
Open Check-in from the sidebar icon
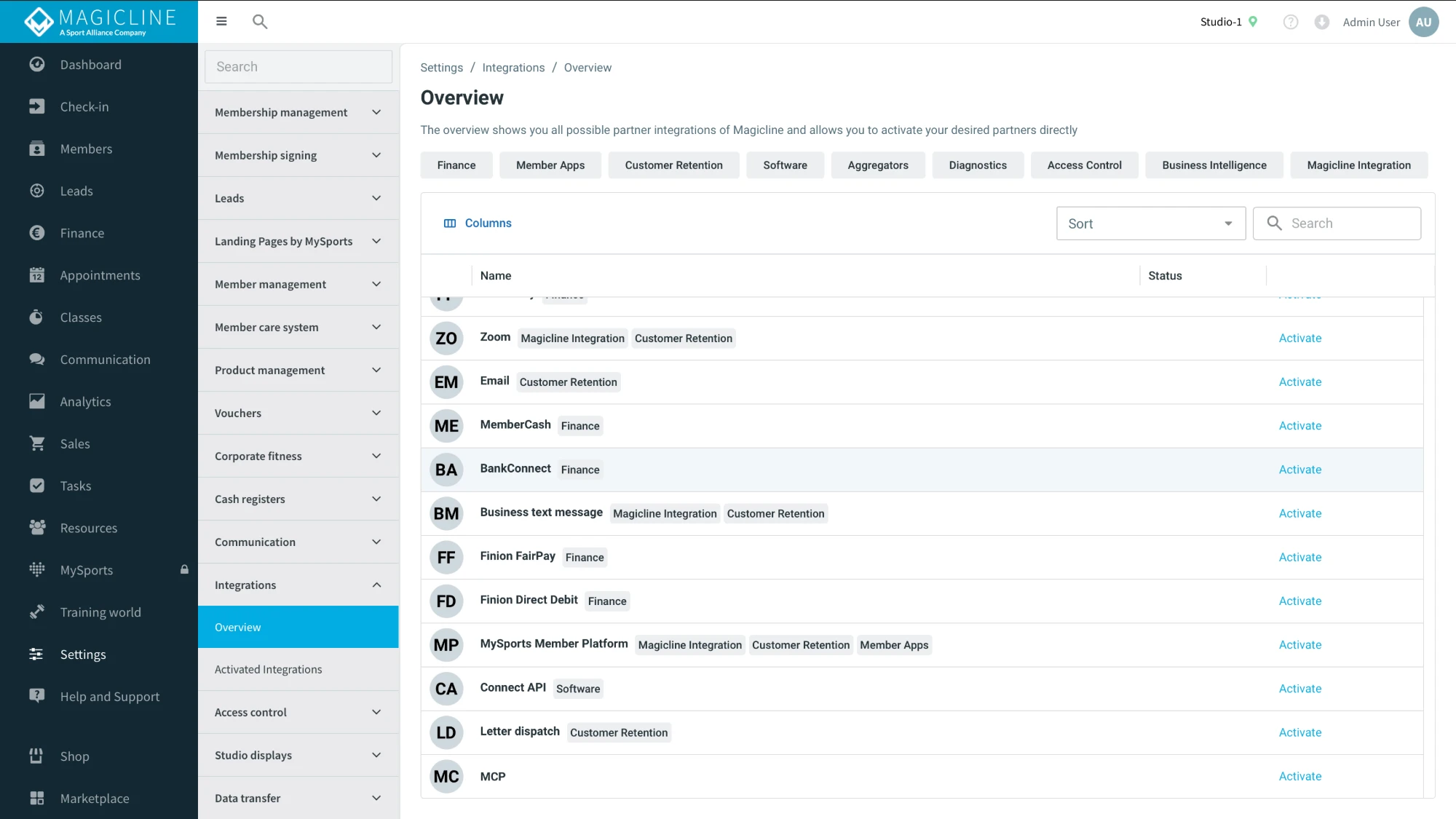pyautogui.click(x=37, y=106)
